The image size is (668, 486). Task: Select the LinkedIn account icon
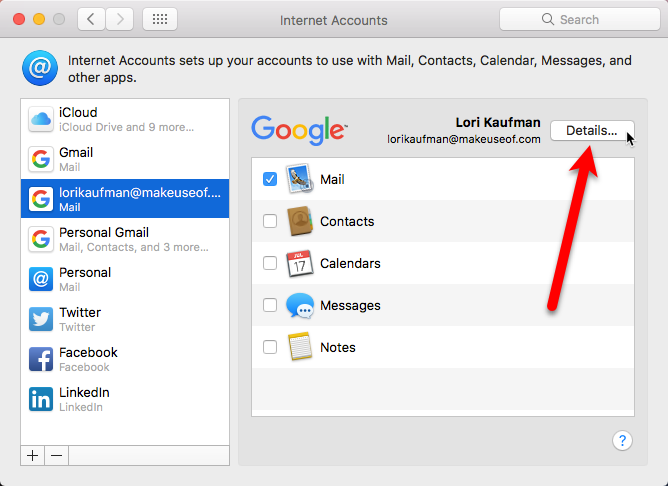point(41,399)
